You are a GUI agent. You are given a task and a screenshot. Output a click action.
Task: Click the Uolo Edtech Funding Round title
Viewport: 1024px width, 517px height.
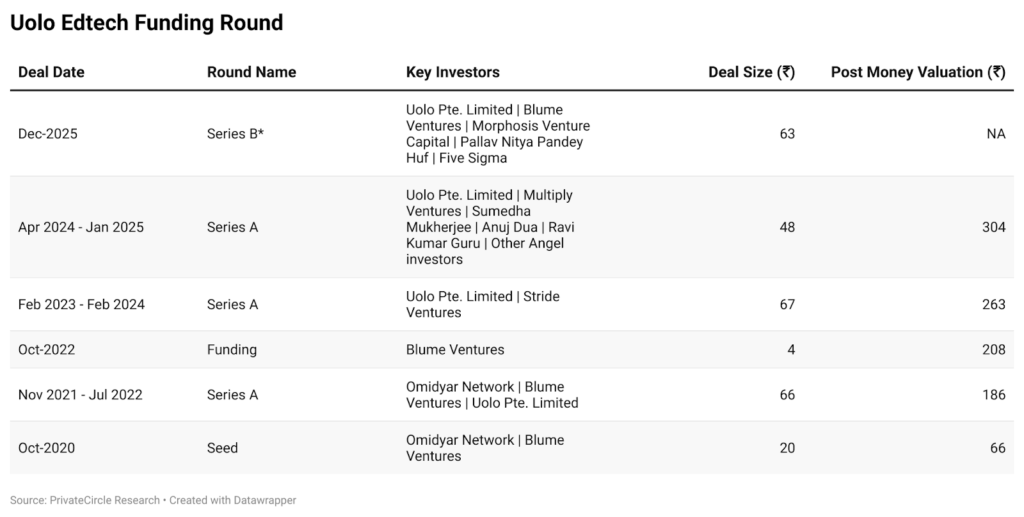pyautogui.click(x=146, y=23)
